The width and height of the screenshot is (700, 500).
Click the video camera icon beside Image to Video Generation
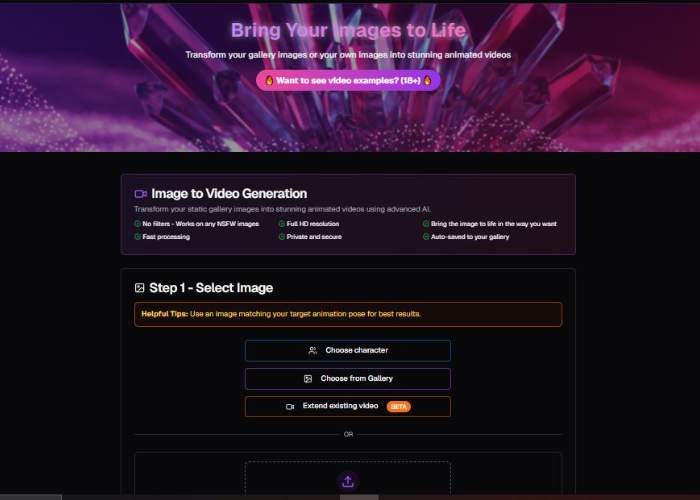[141, 194]
